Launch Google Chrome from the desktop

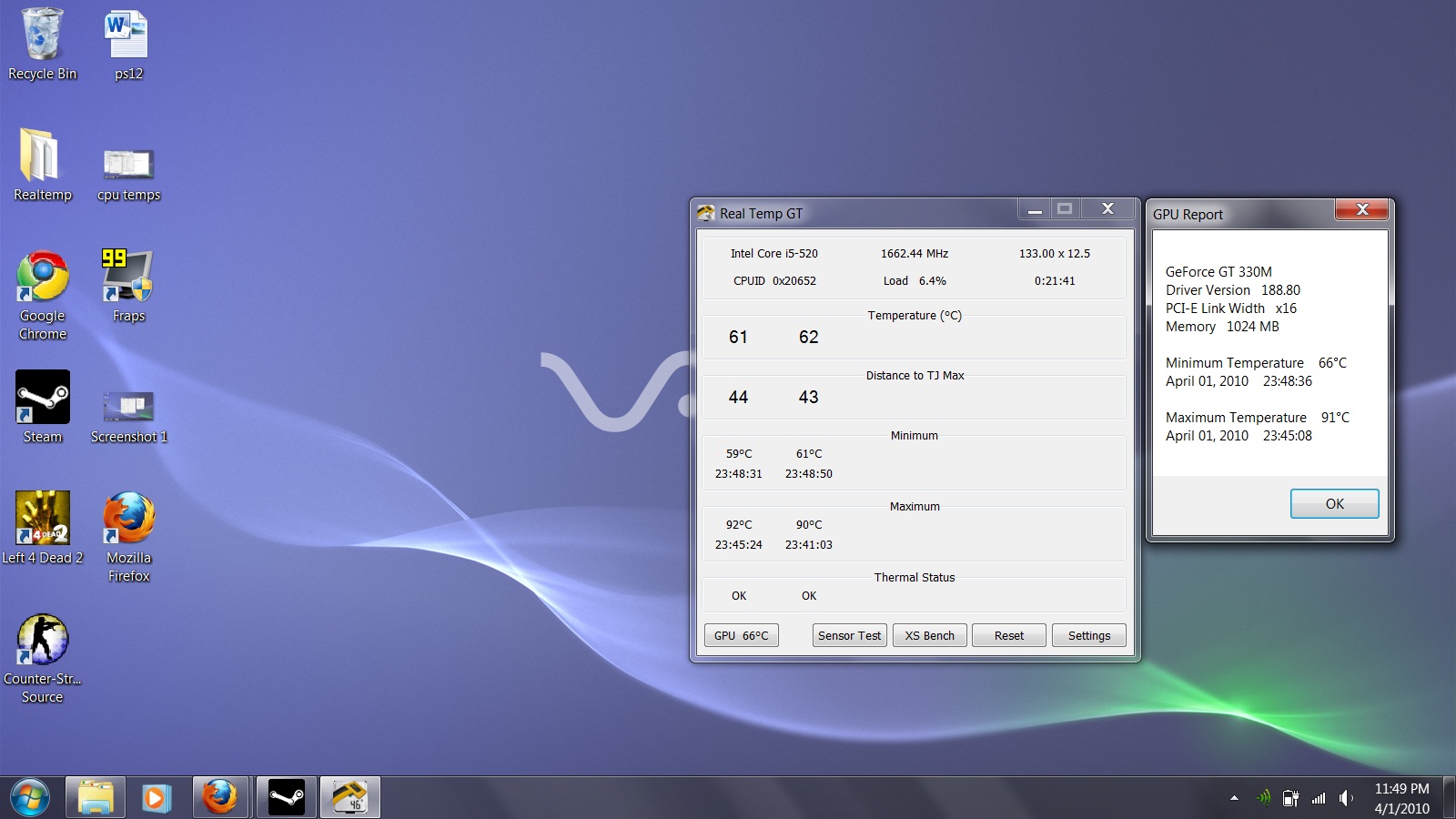point(42,295)
